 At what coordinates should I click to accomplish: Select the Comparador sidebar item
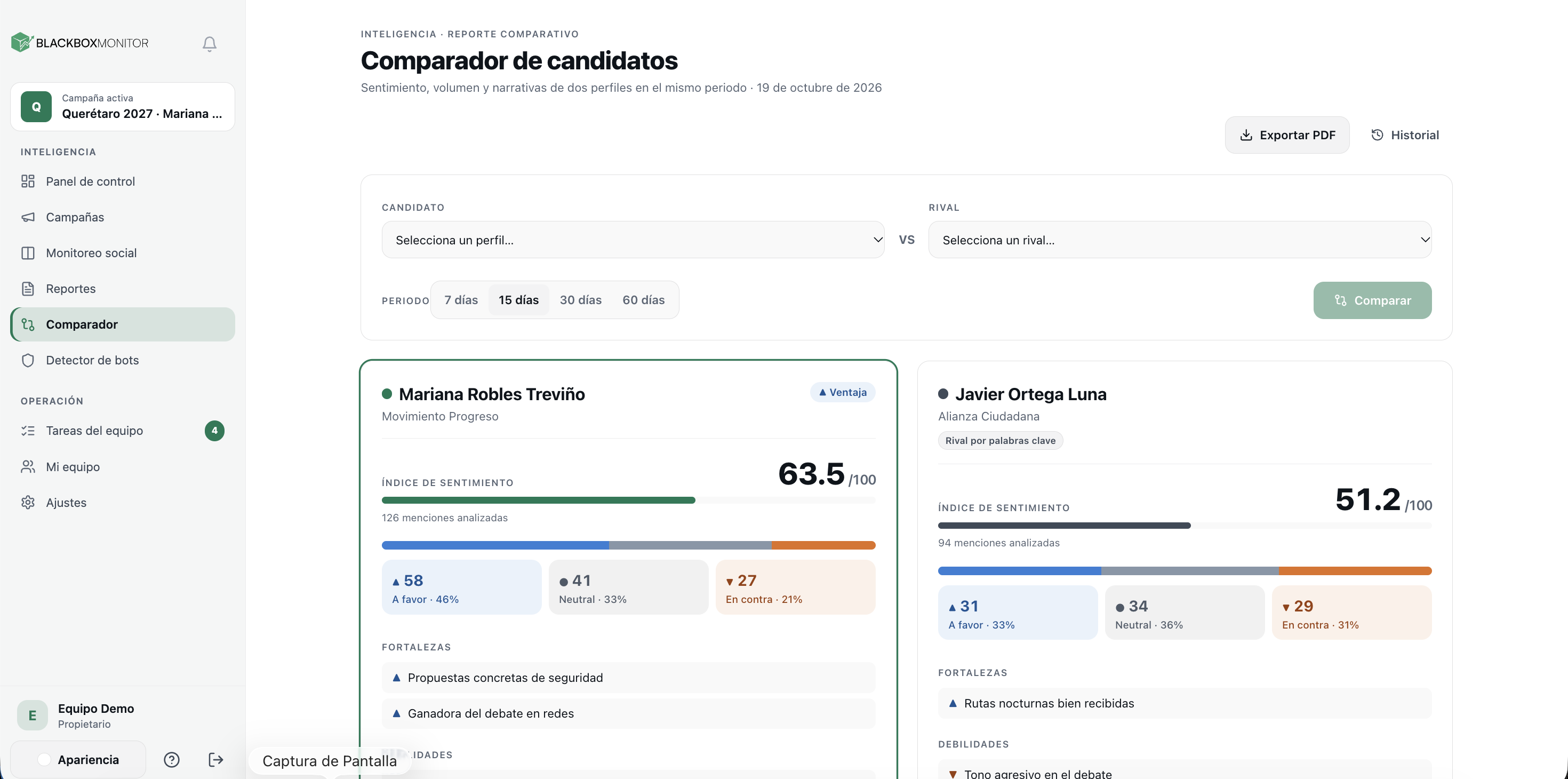click(x=122, y=324)
